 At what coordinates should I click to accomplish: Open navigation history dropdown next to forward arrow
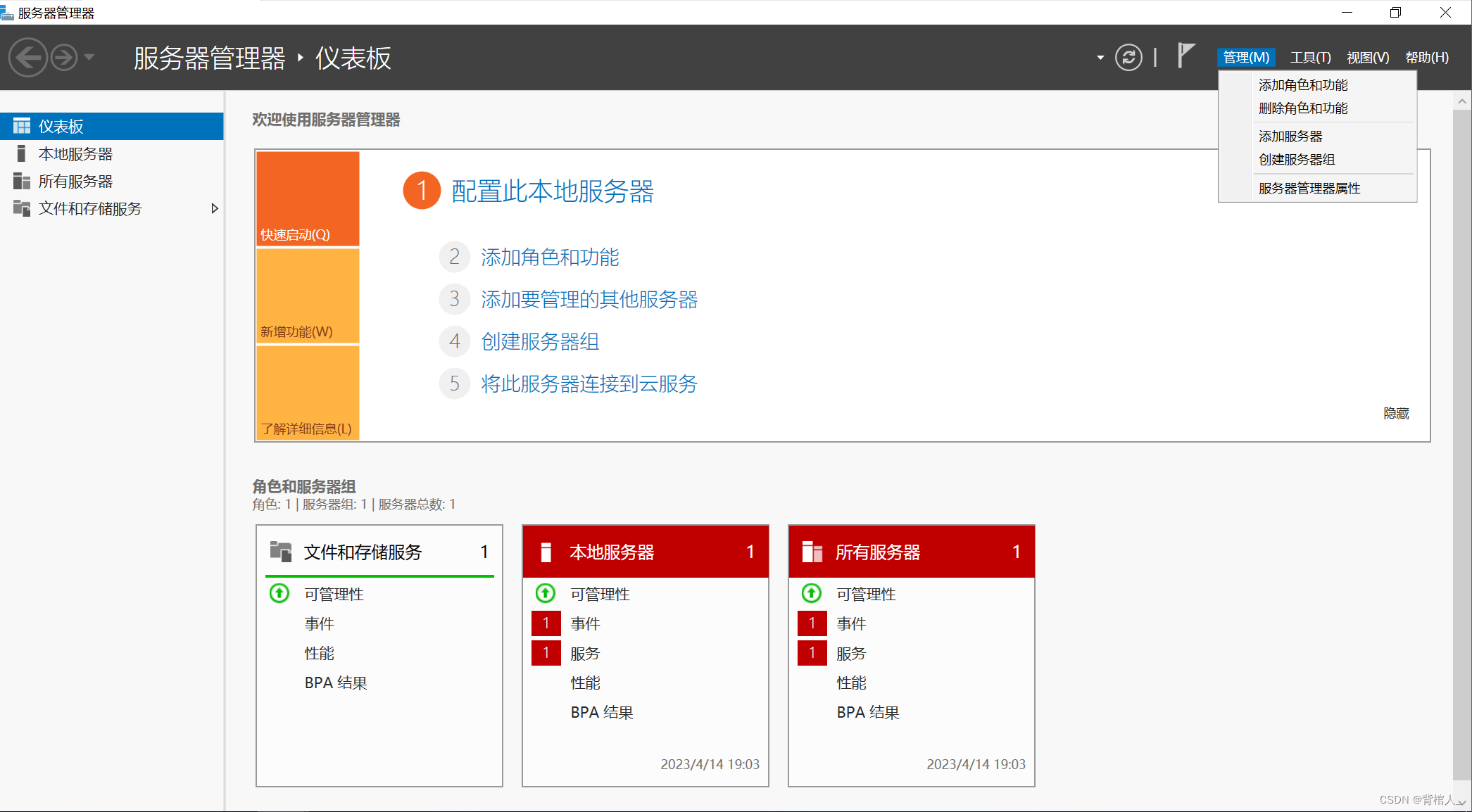[89, 57]
